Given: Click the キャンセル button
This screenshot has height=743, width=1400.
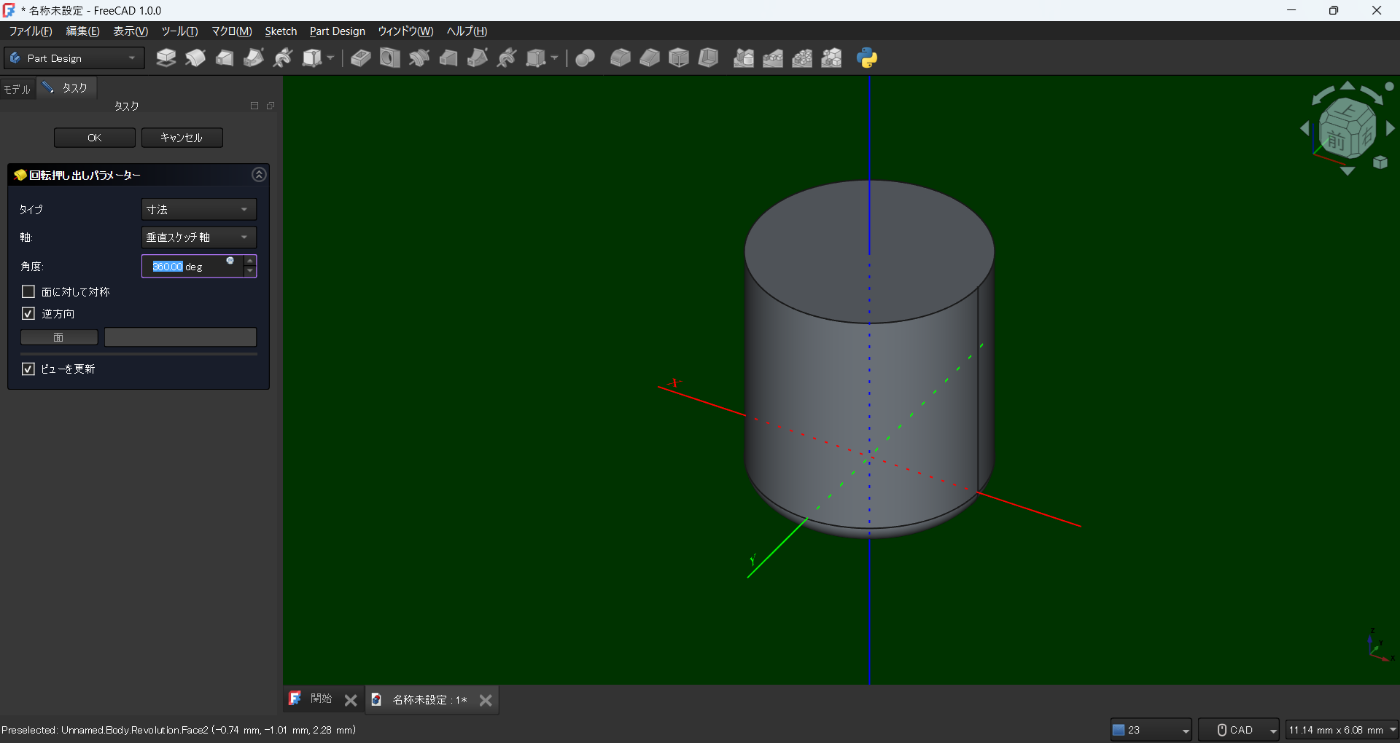Looking at the screenshot, I should (x=181, y=138).
